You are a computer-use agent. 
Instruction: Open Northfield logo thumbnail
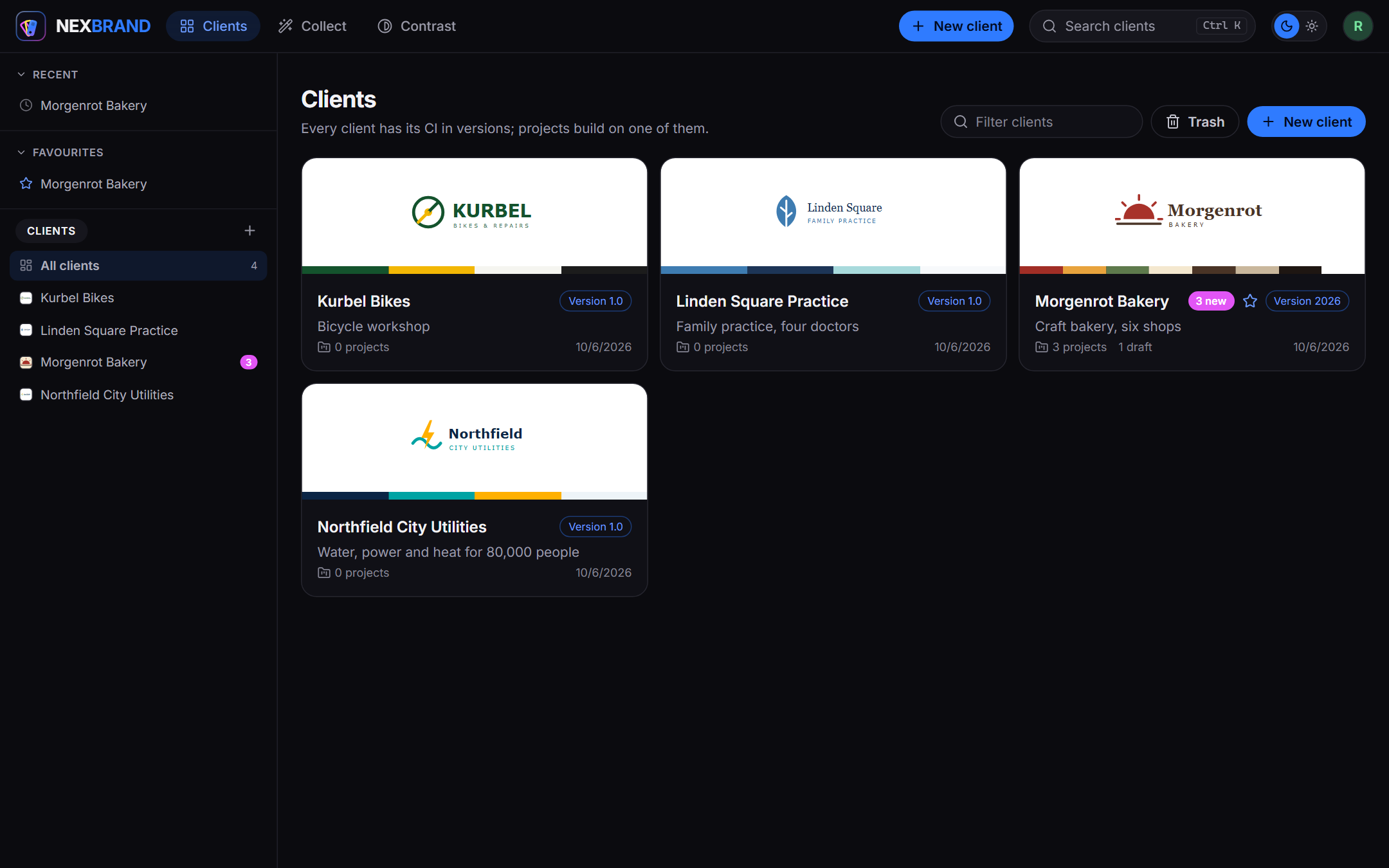(x=475, y=438)
